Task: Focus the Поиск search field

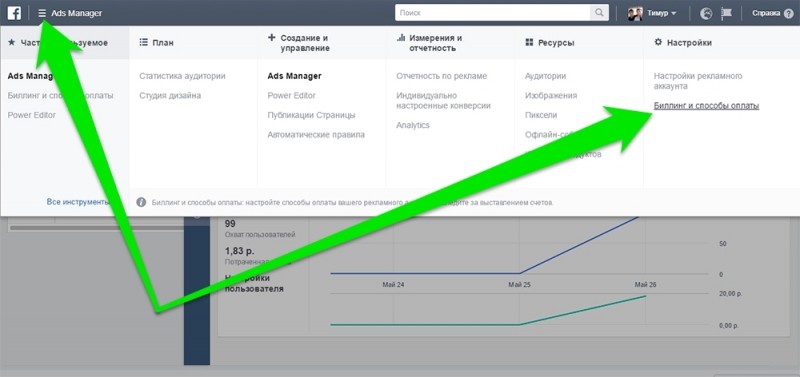Action: (492, 13)
